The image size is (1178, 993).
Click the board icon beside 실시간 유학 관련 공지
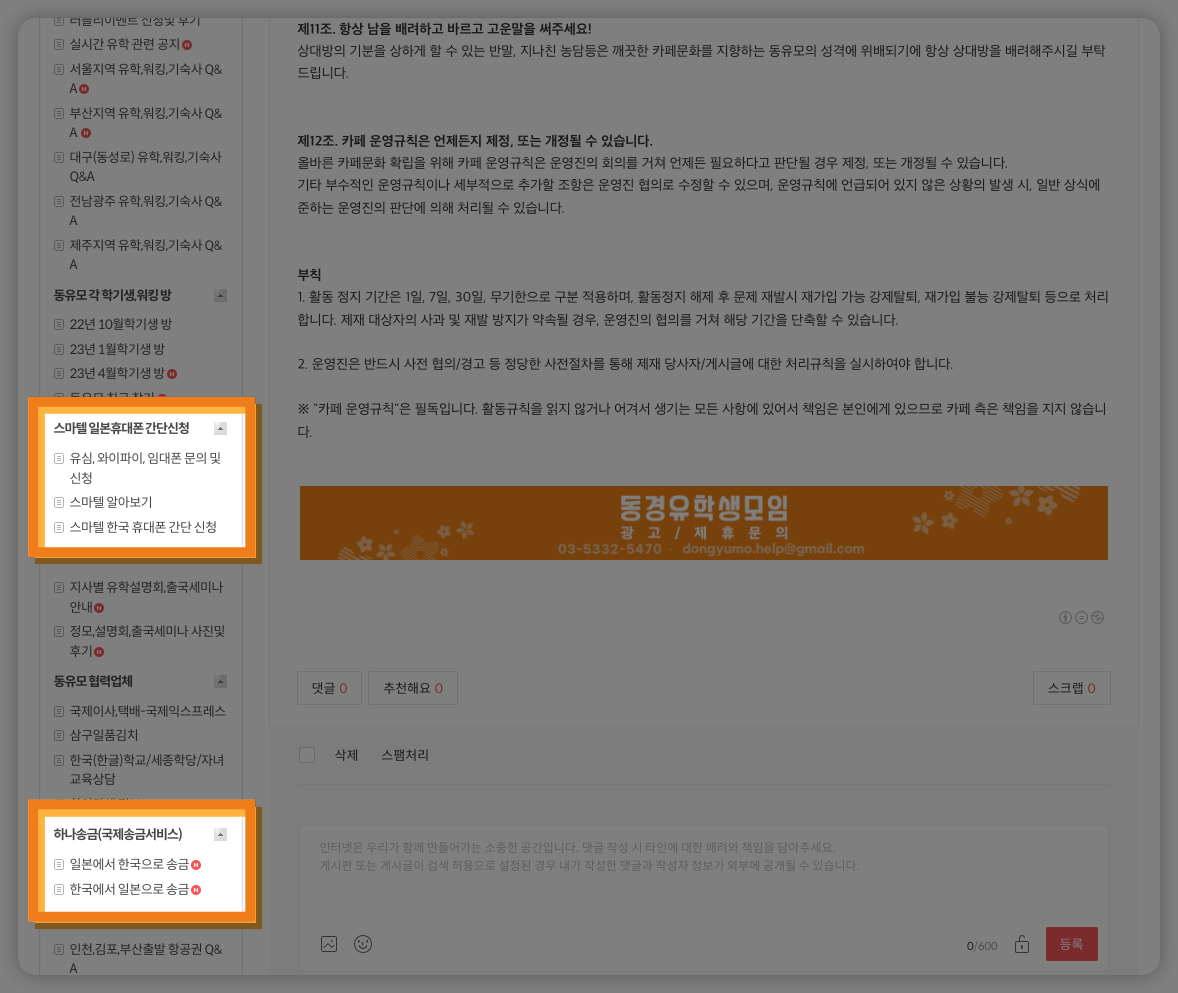[59, 44]
